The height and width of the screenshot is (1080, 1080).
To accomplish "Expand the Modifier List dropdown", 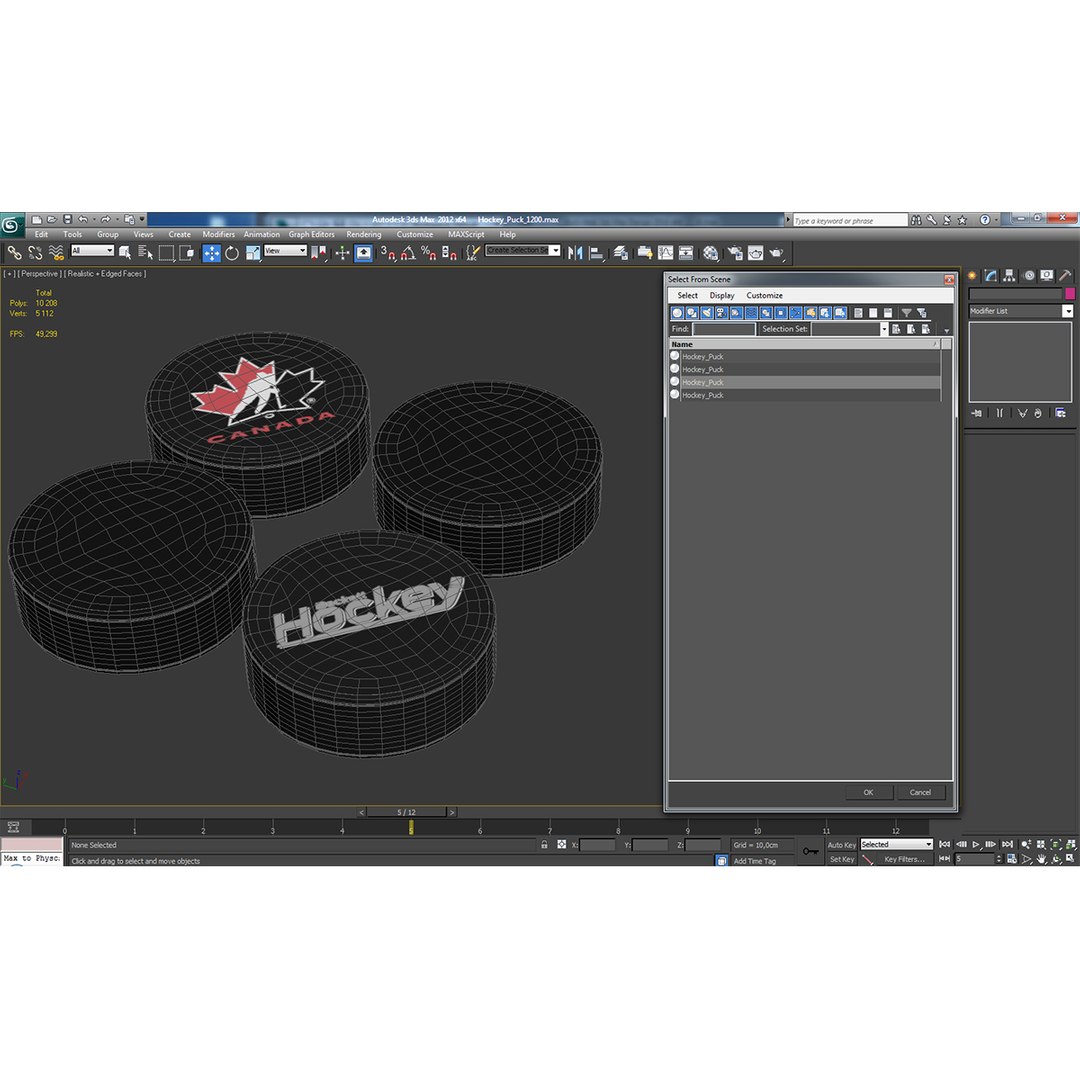I will 1068,311.
